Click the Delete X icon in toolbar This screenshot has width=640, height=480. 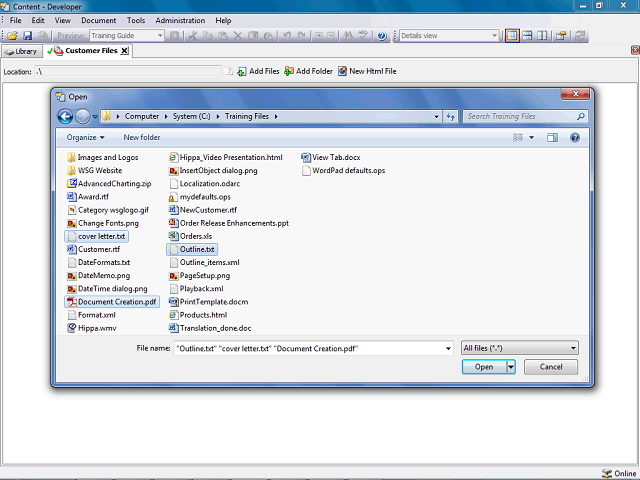[238, 36]
